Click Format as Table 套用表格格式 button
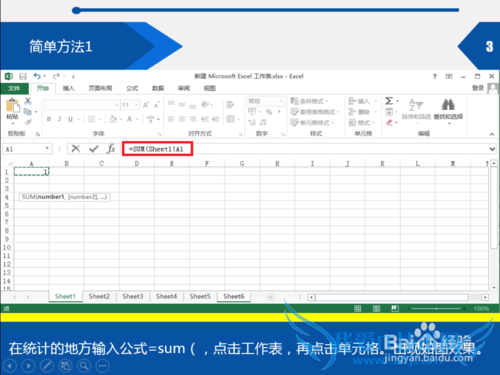Screen dimensions: 500x375 click(314, 112)
